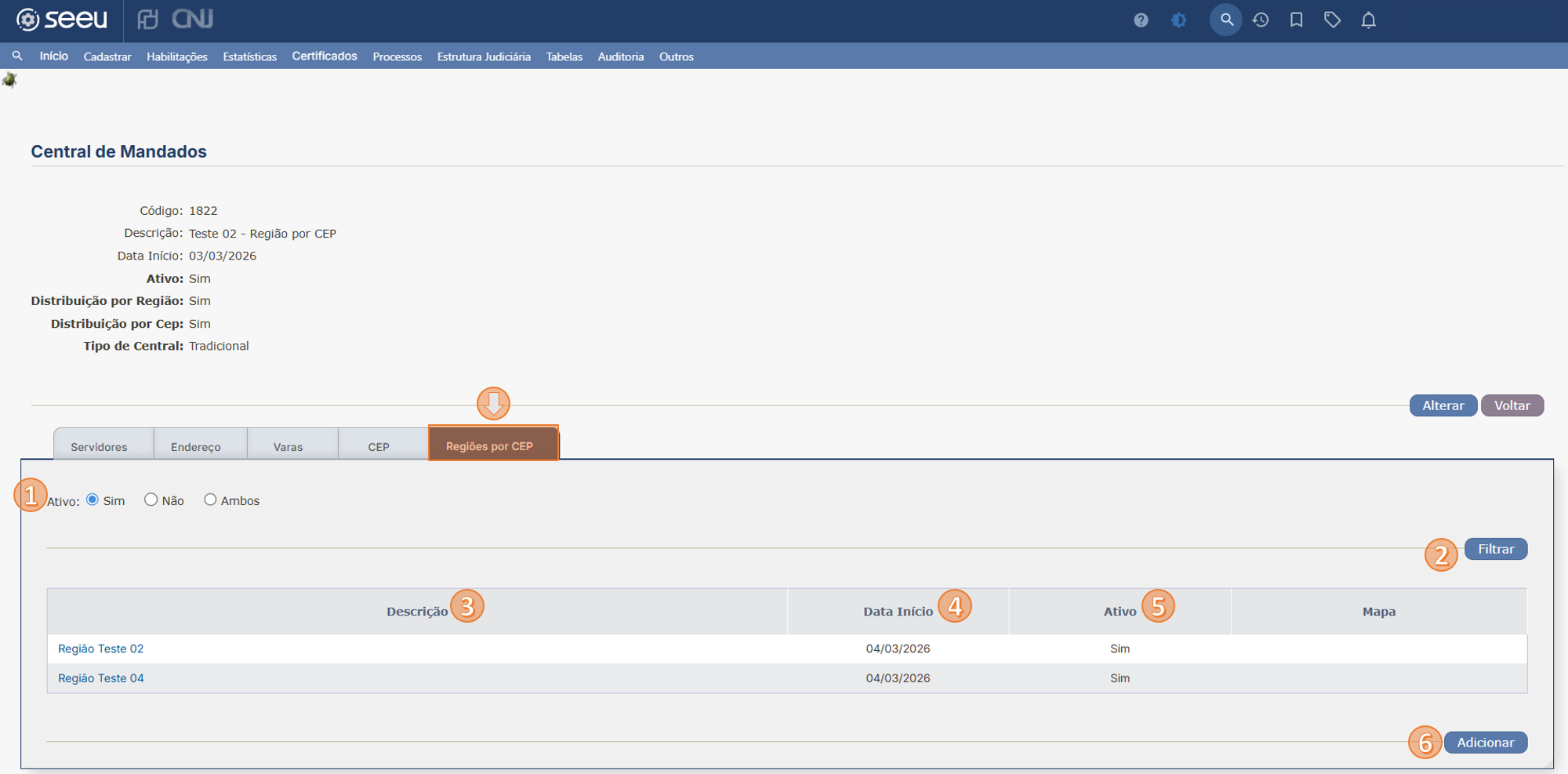1568x774 pixels.
Task: Click the SEEU logo
Action: click(62, 19)
